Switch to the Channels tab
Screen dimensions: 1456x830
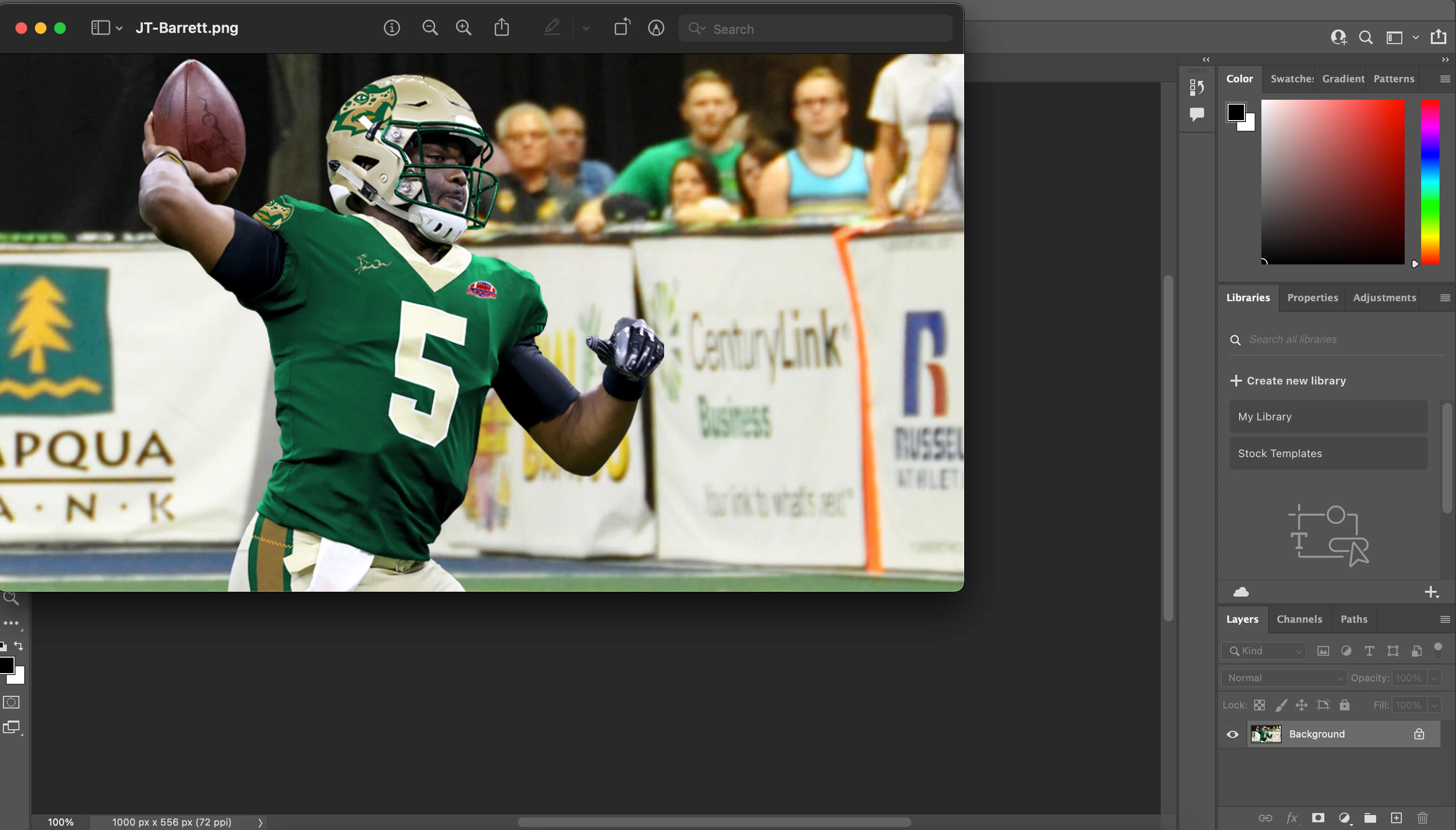(1299, 619)
